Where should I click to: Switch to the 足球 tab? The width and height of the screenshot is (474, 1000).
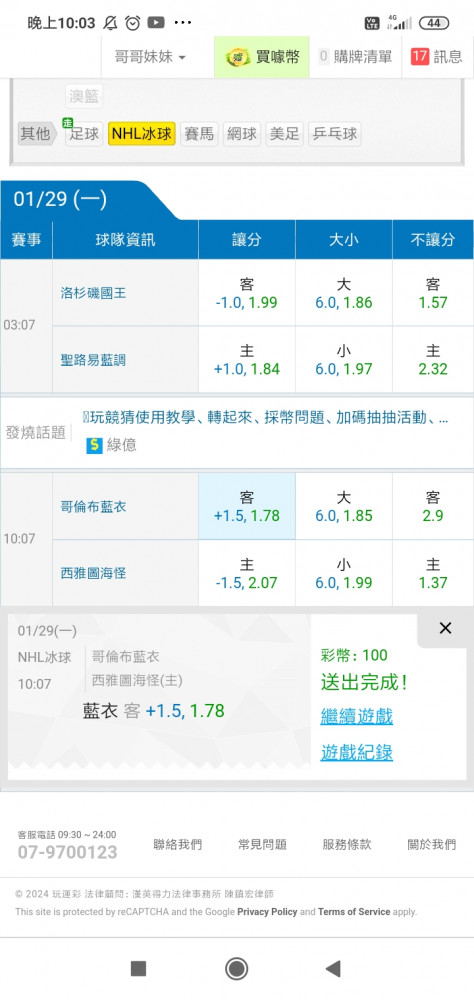[x=84, y=134]
